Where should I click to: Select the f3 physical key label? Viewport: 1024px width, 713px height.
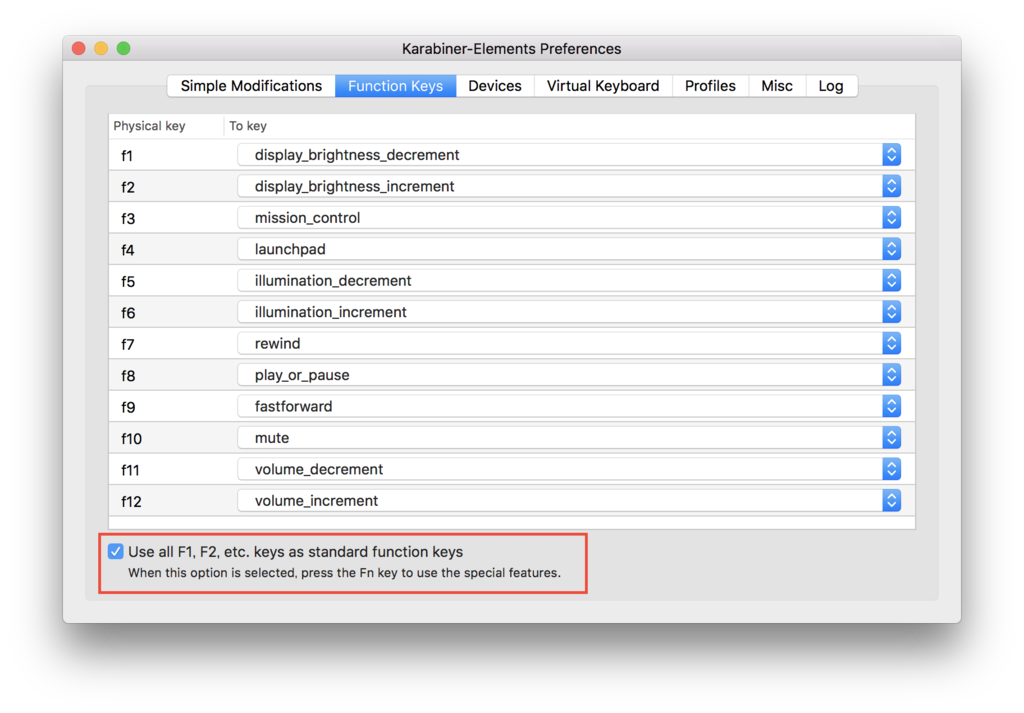127,219
